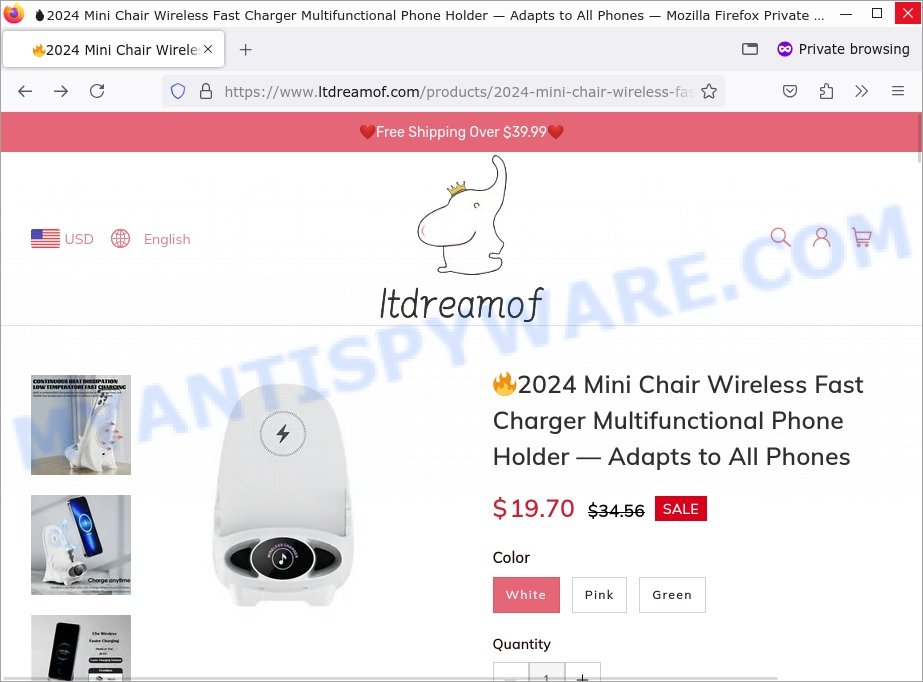Expand the toolbar overflow chevron menu
Image resolution: width=923 pixels, height=682 pixels.
pos(861,91)
